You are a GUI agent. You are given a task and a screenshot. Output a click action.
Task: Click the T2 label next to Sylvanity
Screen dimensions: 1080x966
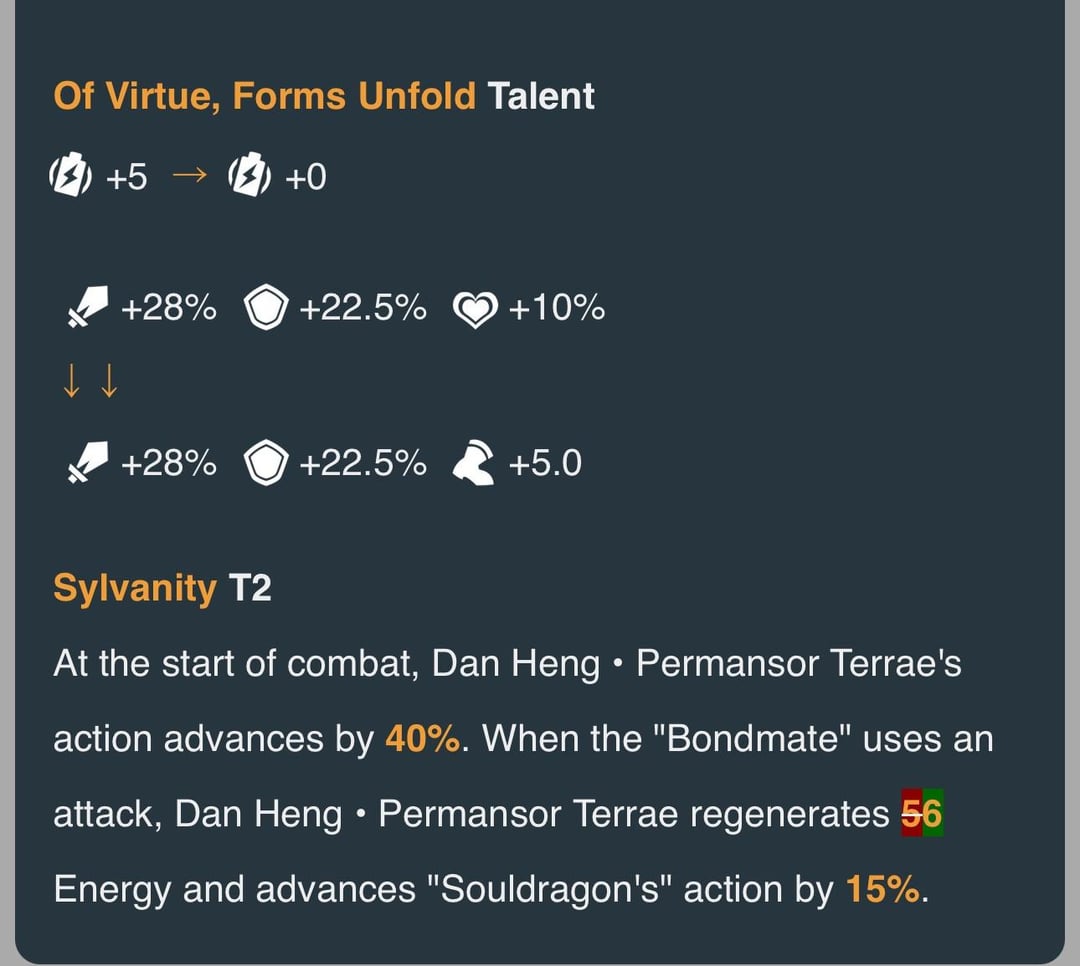(250, 588)
